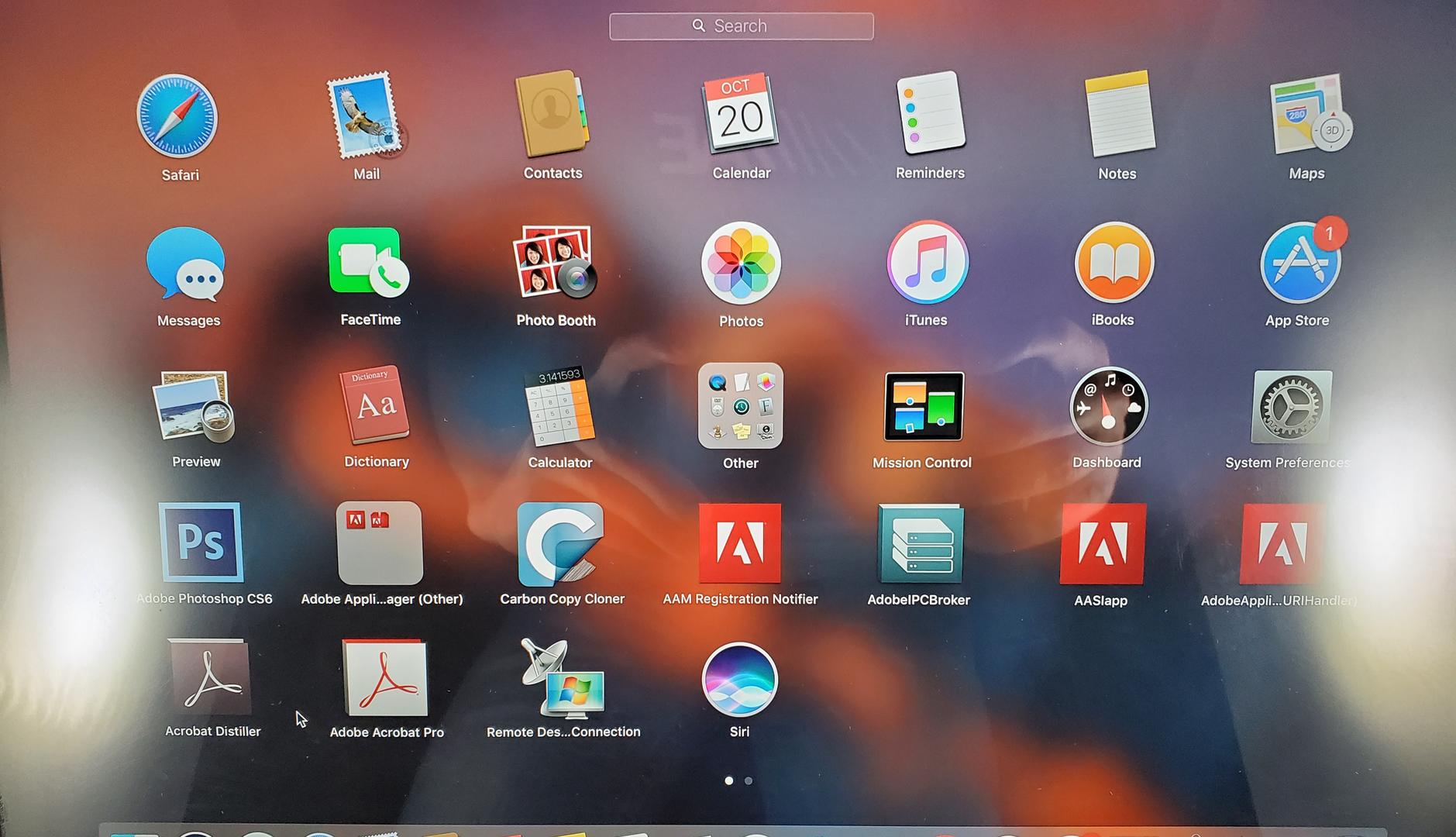Launch Carbon Copy Cloner

pyautogui.click(x=560, y=543)
